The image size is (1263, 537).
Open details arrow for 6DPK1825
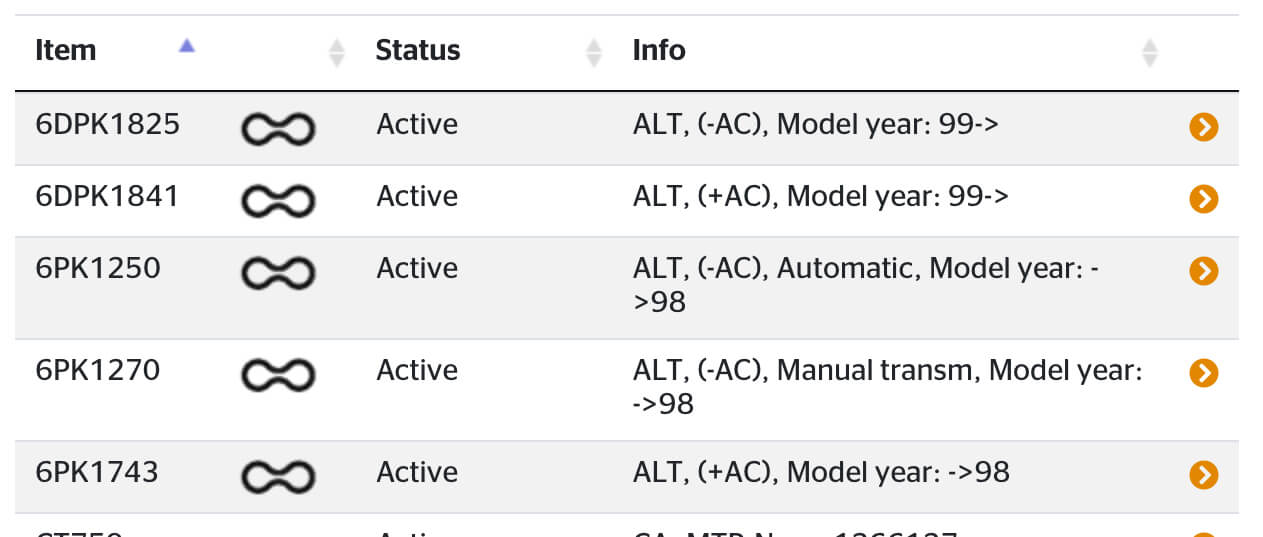tap(1203, 127)
